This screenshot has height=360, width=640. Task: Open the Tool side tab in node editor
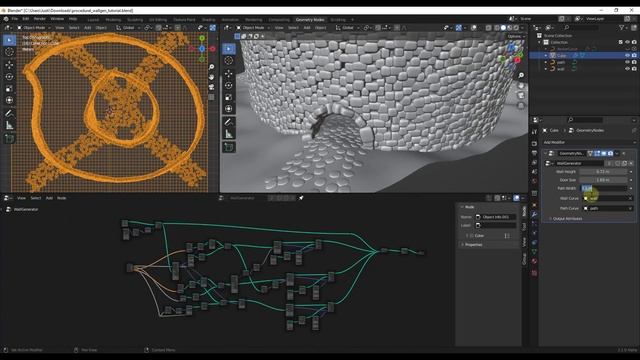524,227
